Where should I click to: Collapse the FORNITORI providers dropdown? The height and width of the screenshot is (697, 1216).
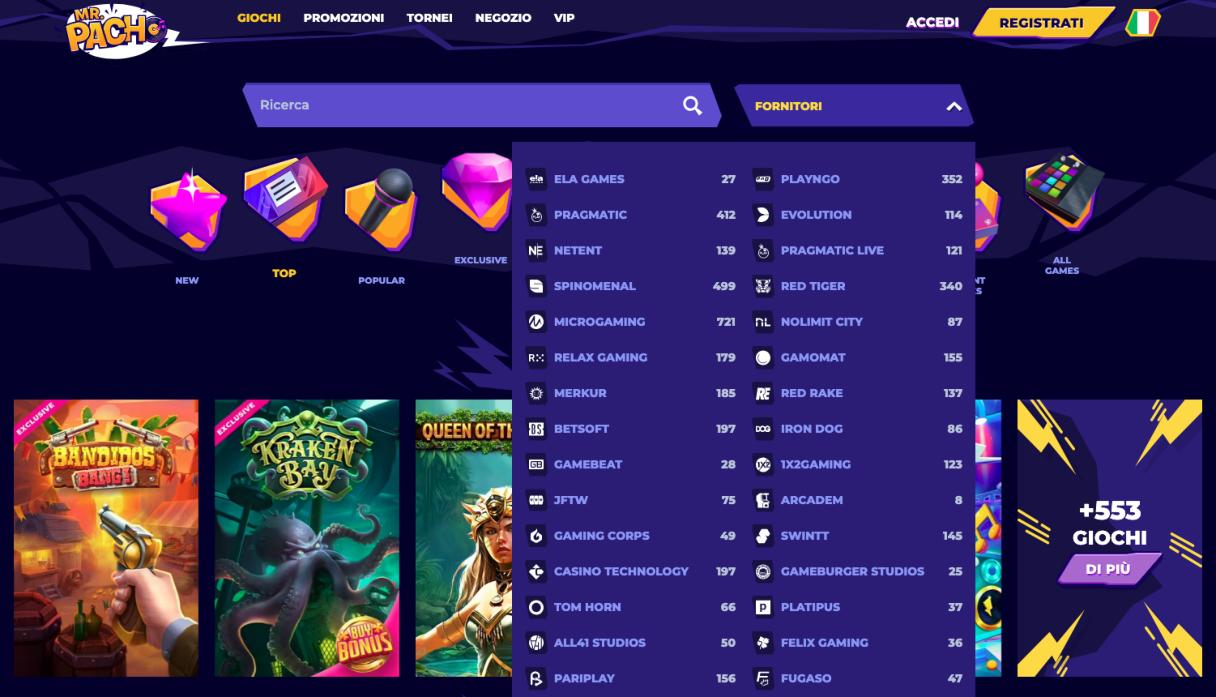point(953,106)
